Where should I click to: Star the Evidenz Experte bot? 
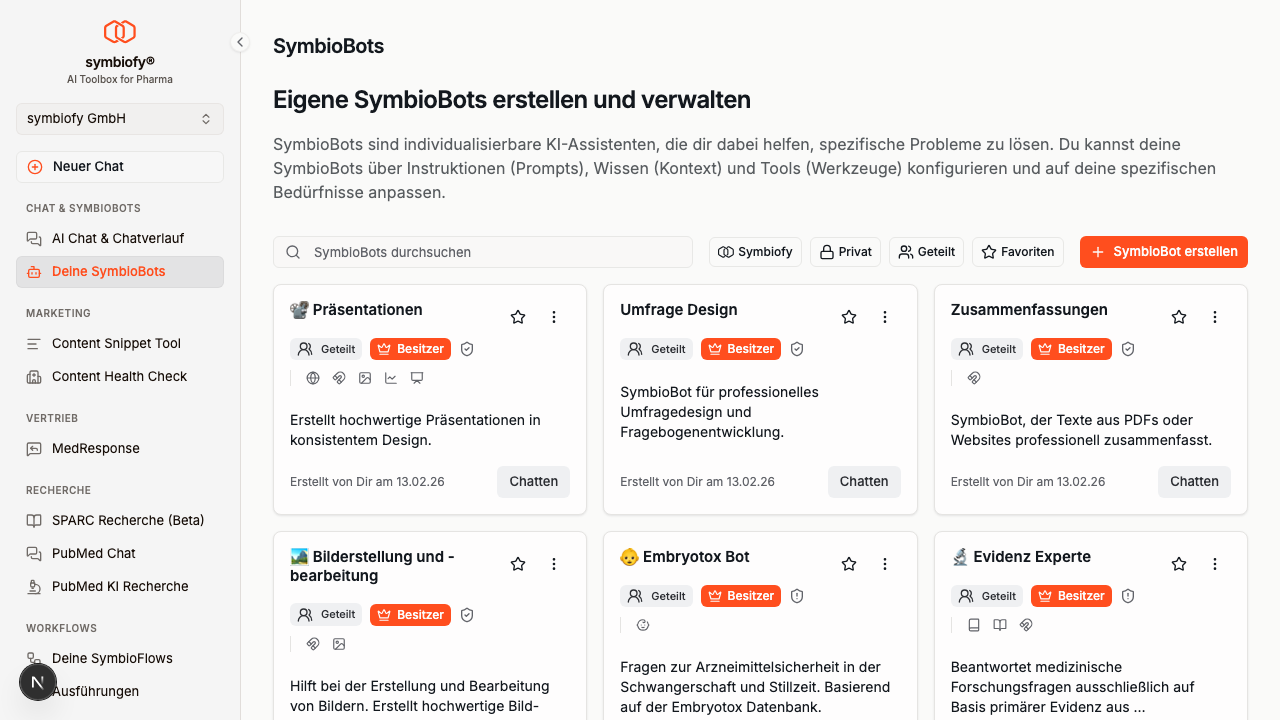(x=1178, y=563)
